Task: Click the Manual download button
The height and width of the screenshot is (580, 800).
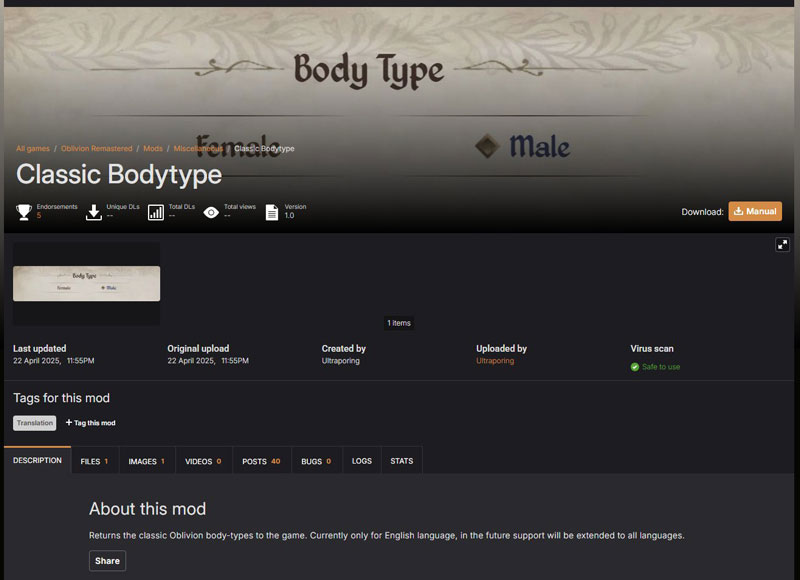Action: click(x=755, y=211)
